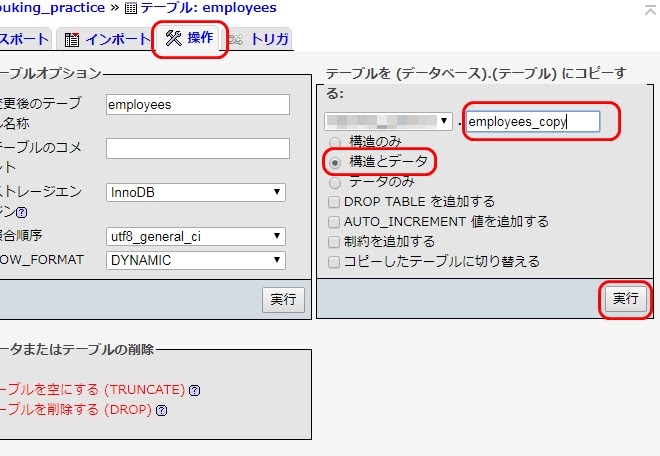660x456 pixels.
Task: Click the trigger icon beside トリガ
Action: tap(236, 40)
